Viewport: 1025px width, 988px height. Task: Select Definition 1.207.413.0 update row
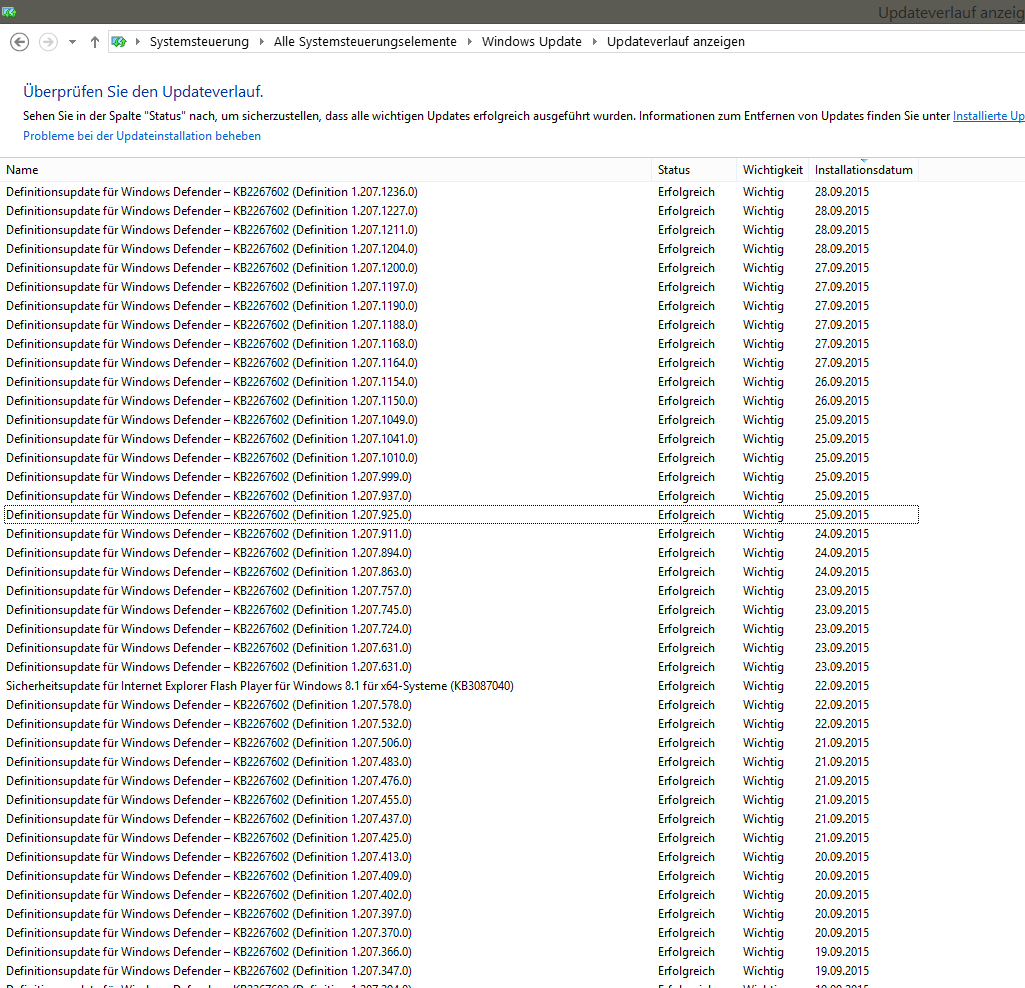[x=461, y=857]
